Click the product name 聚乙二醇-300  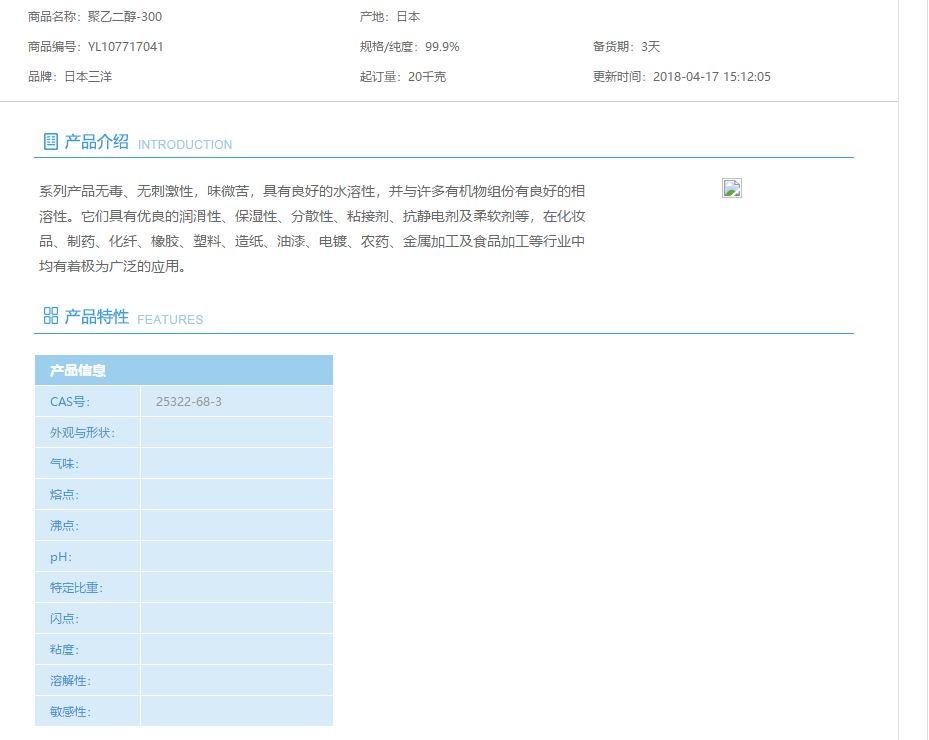pos(125,17)
